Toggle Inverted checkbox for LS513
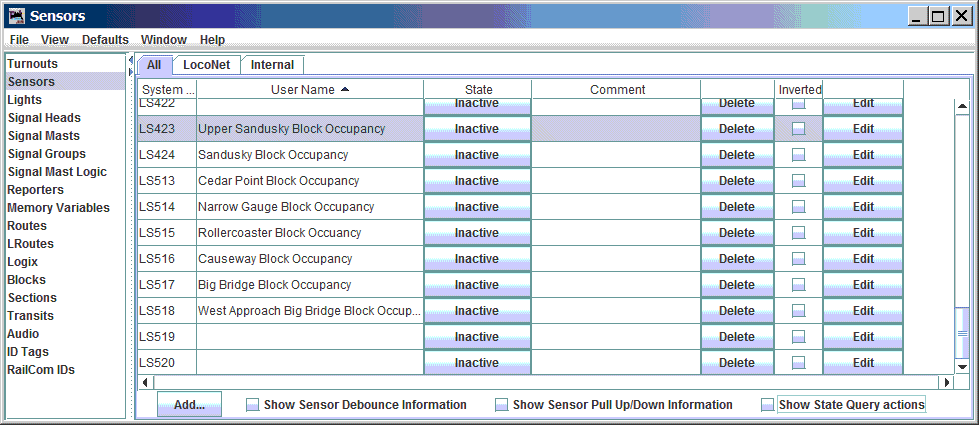 pyautogui.click(x=799, y=181)
